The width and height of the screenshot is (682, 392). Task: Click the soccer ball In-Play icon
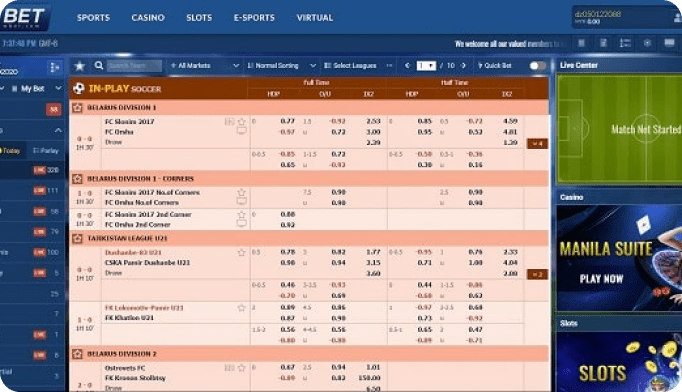tap(79, 89)
